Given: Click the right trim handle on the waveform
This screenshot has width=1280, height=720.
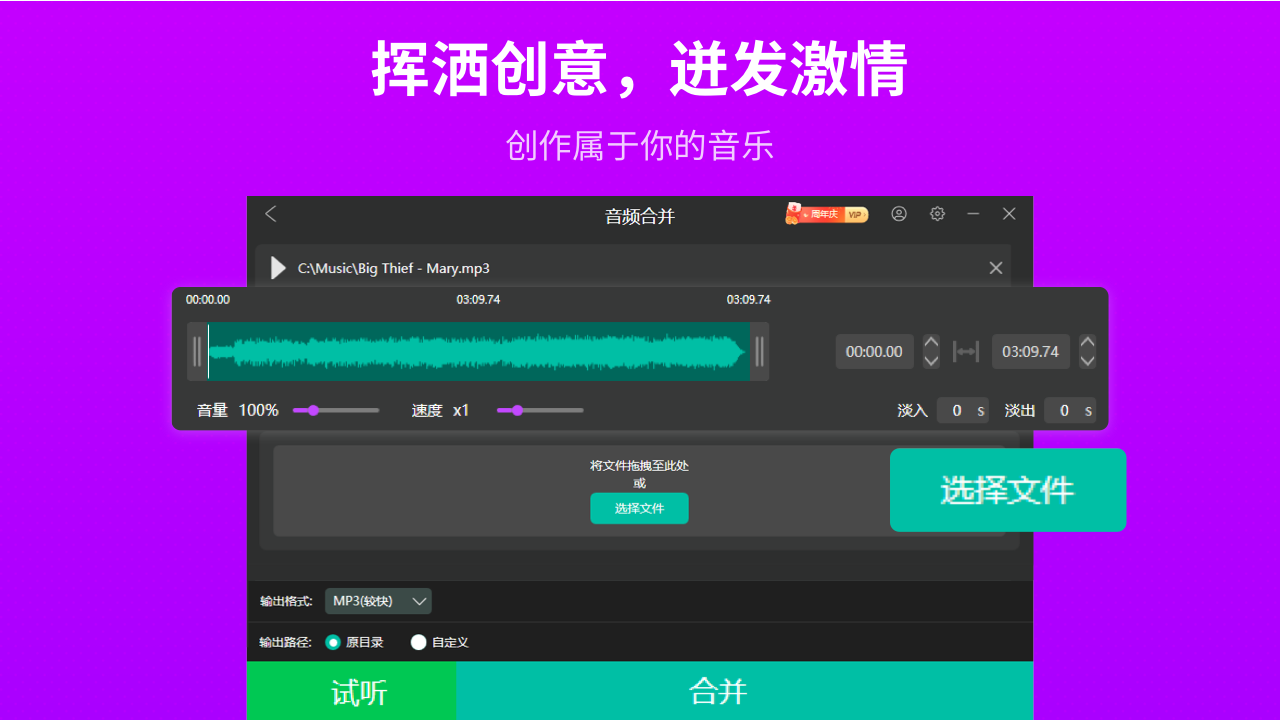Looking at the screenshot, I should pos(759,351).
